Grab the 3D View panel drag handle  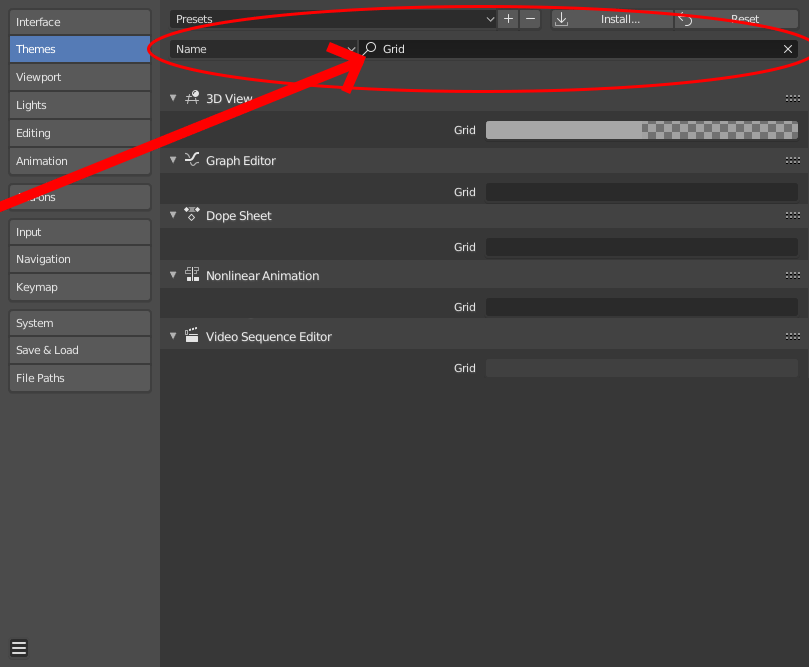click(792, 99)
